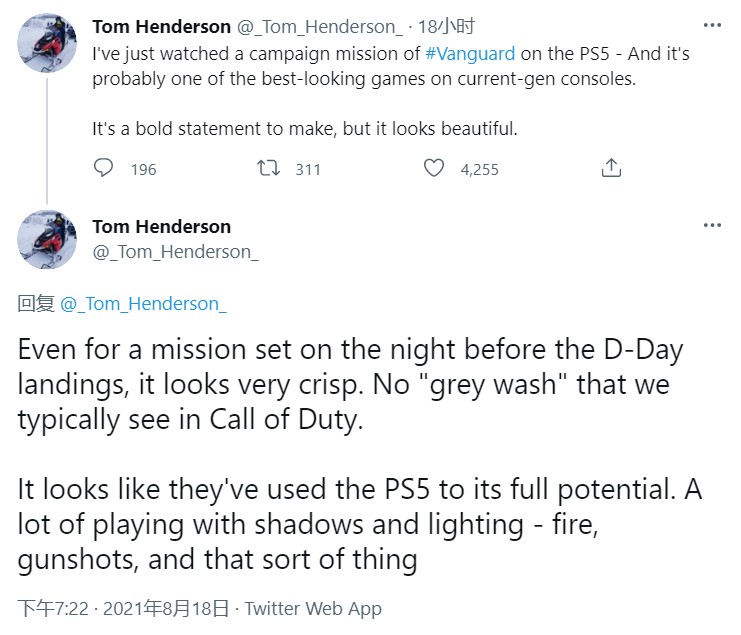The height and width of the screenshot is (635, 741).
Task: Open more options on first tweet
Action: click(x=711, y=25)
